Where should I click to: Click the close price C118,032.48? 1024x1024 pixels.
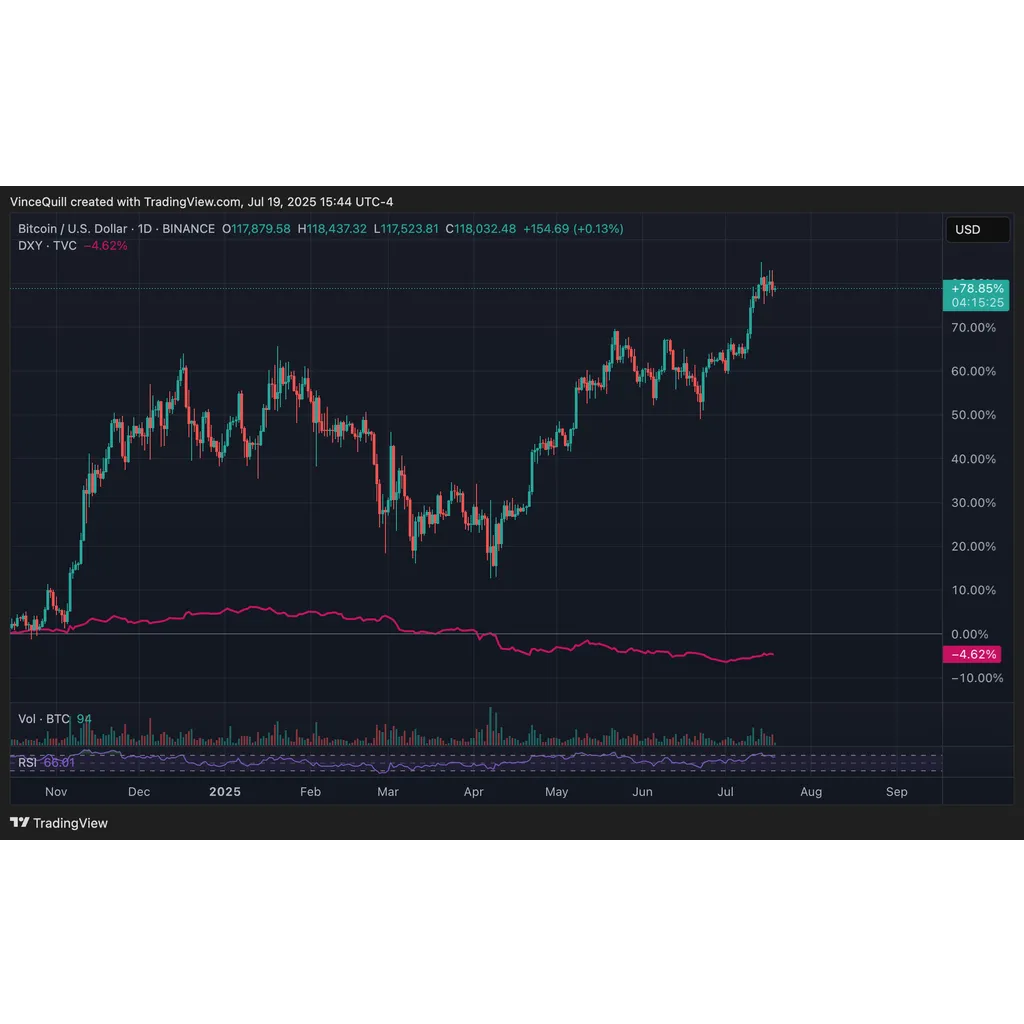click(481, 229)
